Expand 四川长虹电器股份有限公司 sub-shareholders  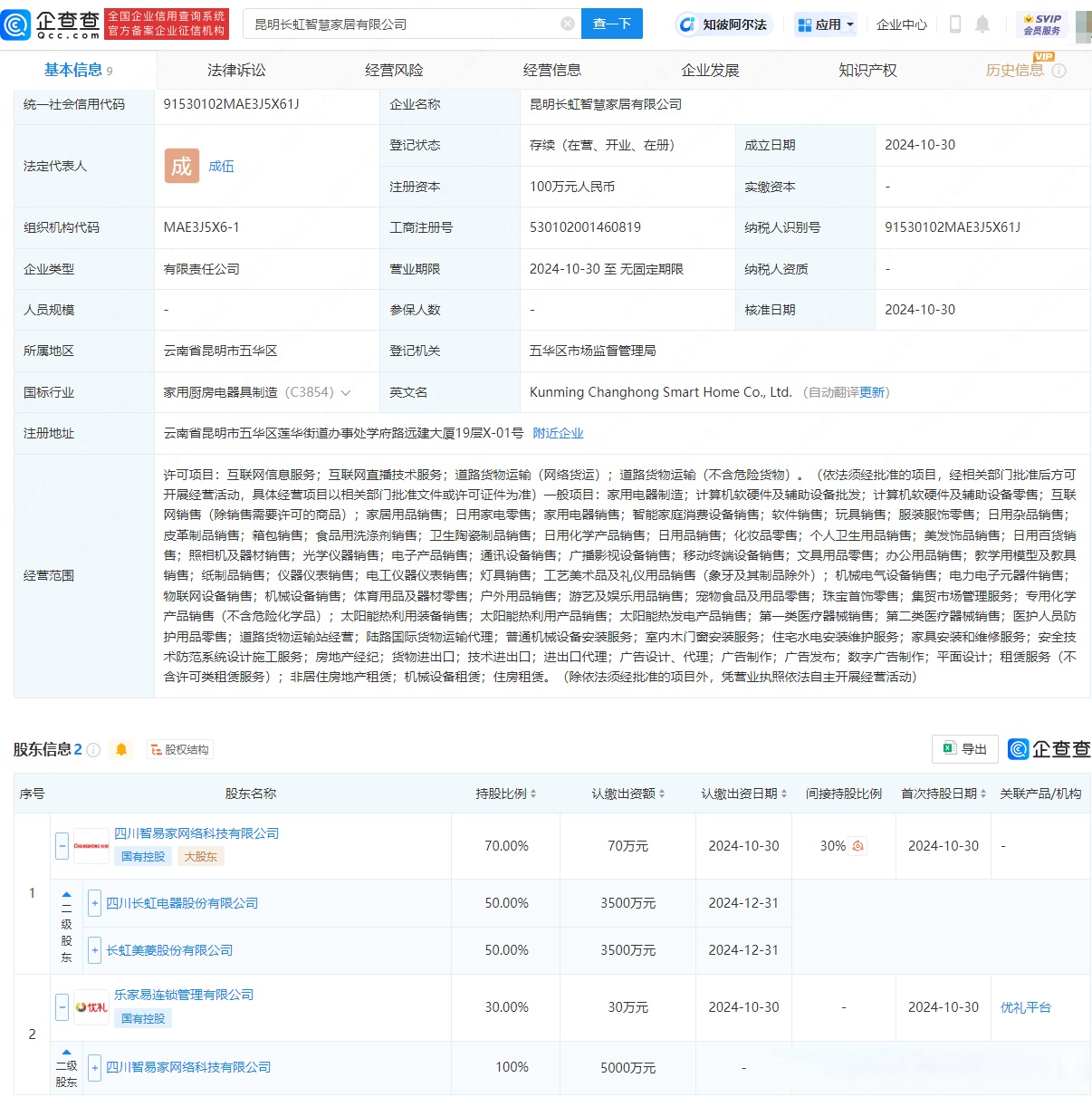tap(94, 903)
